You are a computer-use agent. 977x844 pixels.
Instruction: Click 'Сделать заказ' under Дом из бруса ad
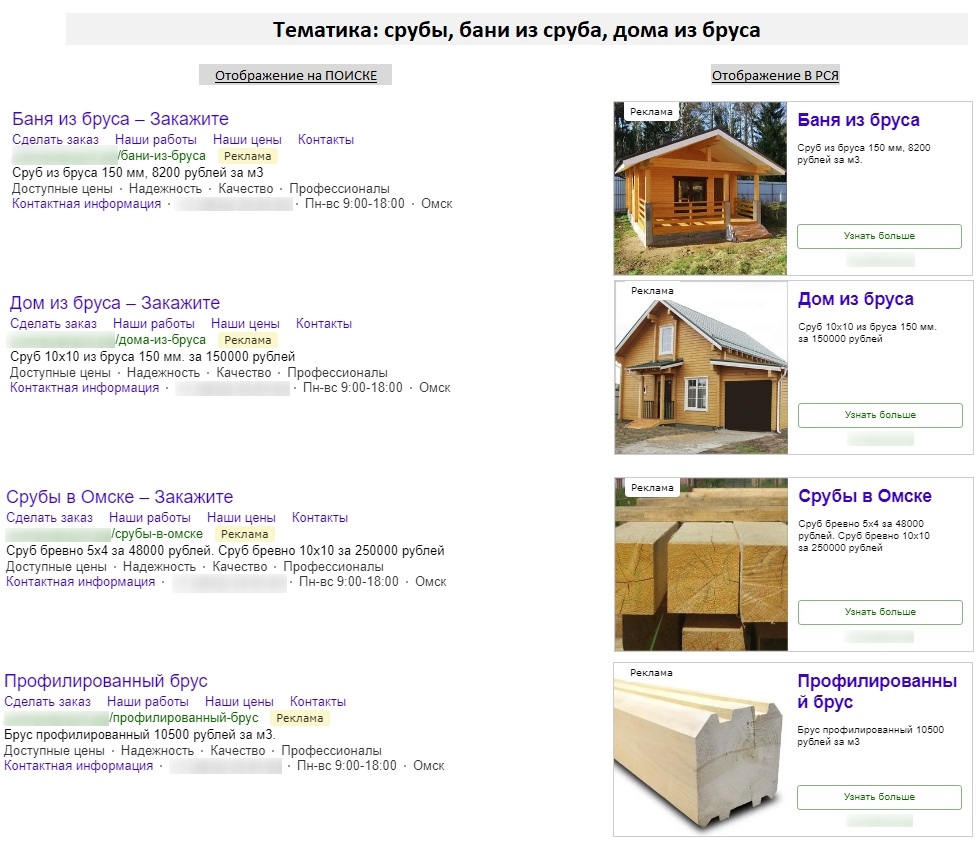click(54, 323)
